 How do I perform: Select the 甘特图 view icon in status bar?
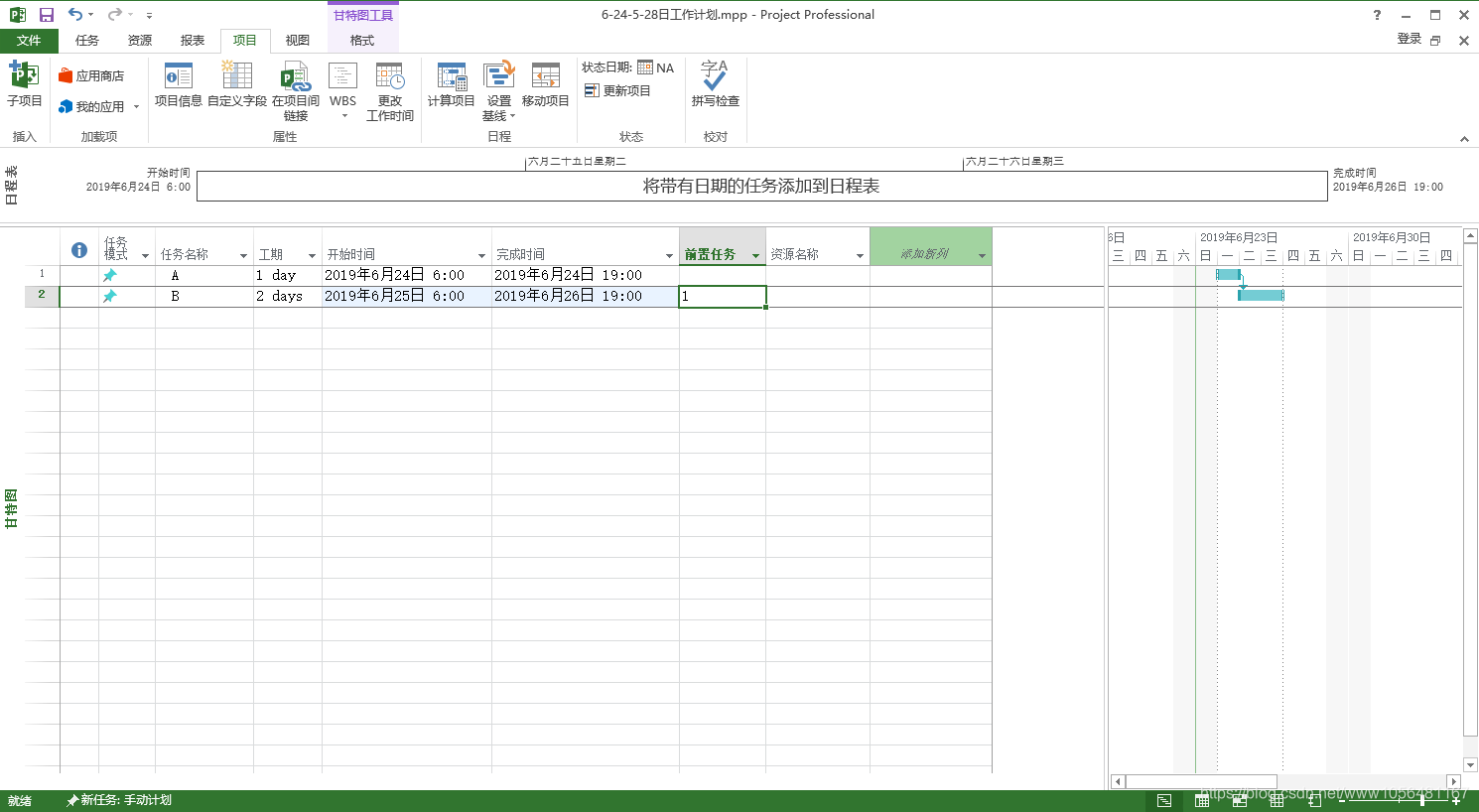coord(1163,800)
